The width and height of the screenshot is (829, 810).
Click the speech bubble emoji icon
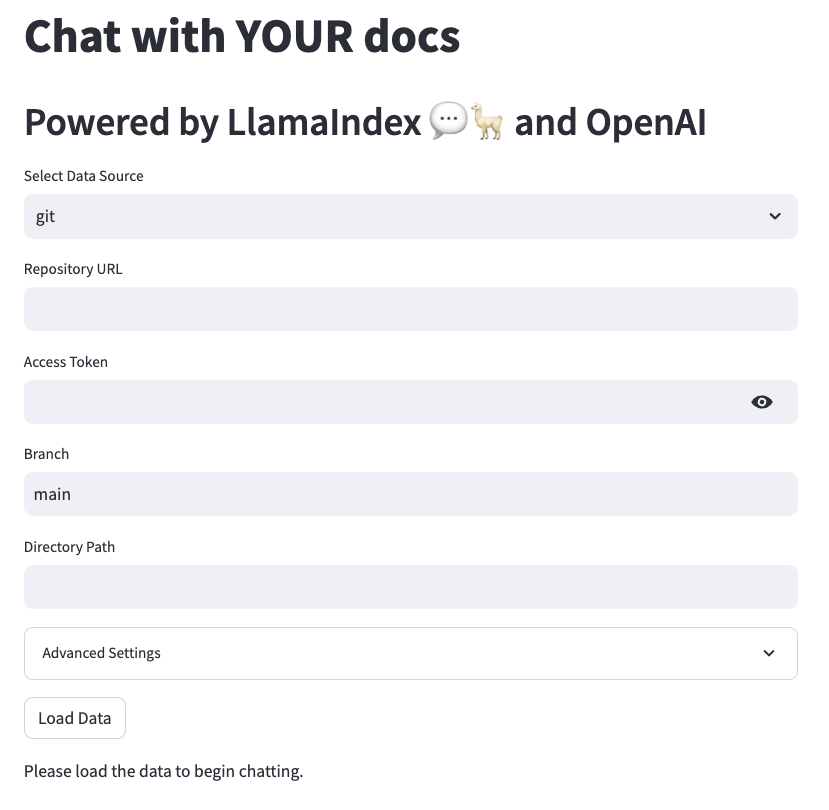tap(447, 122)
